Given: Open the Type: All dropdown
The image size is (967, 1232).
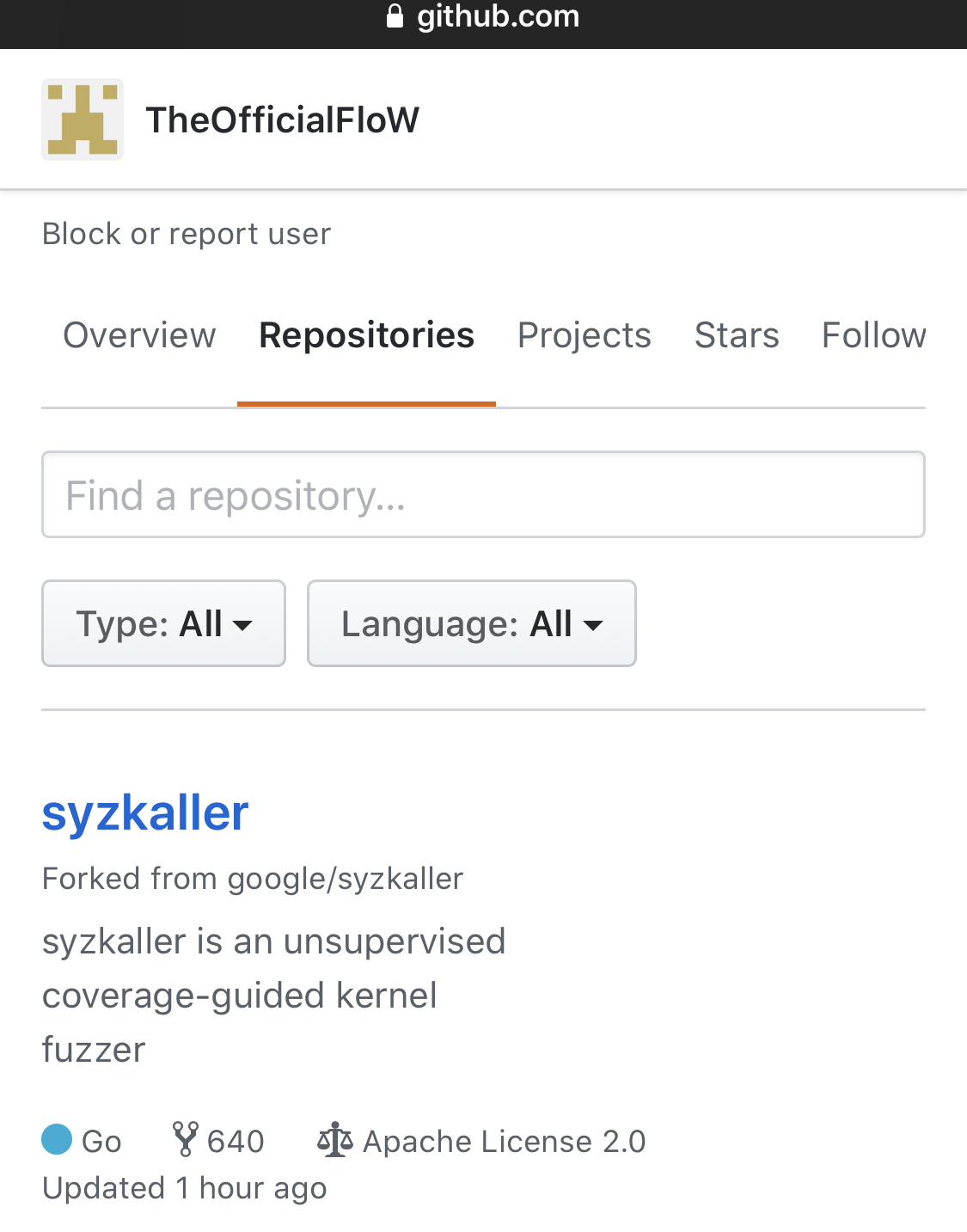Looking at the screenshot, I should (163, 623).
